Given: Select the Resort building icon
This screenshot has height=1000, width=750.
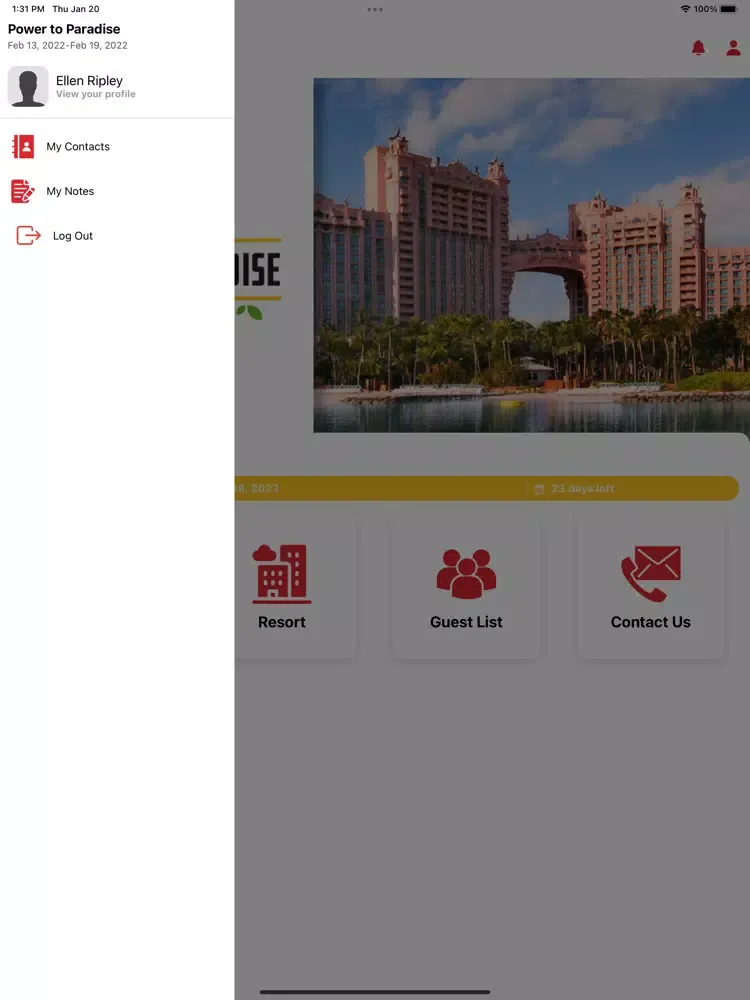Looking at the screenshot, I should 281,574.
